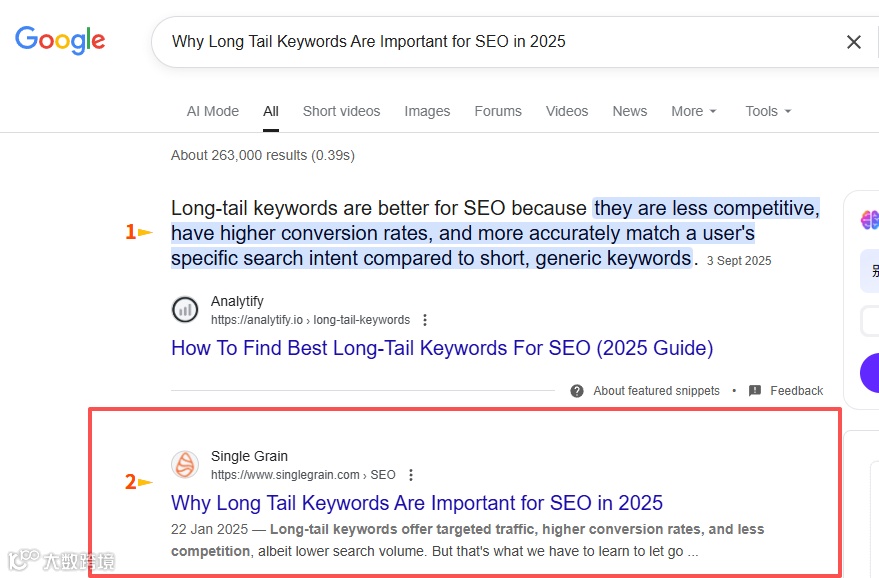Open three-dot menu beside singlegrain.com URL
Viewport: 879px width, 578px height.
[411, 475]
